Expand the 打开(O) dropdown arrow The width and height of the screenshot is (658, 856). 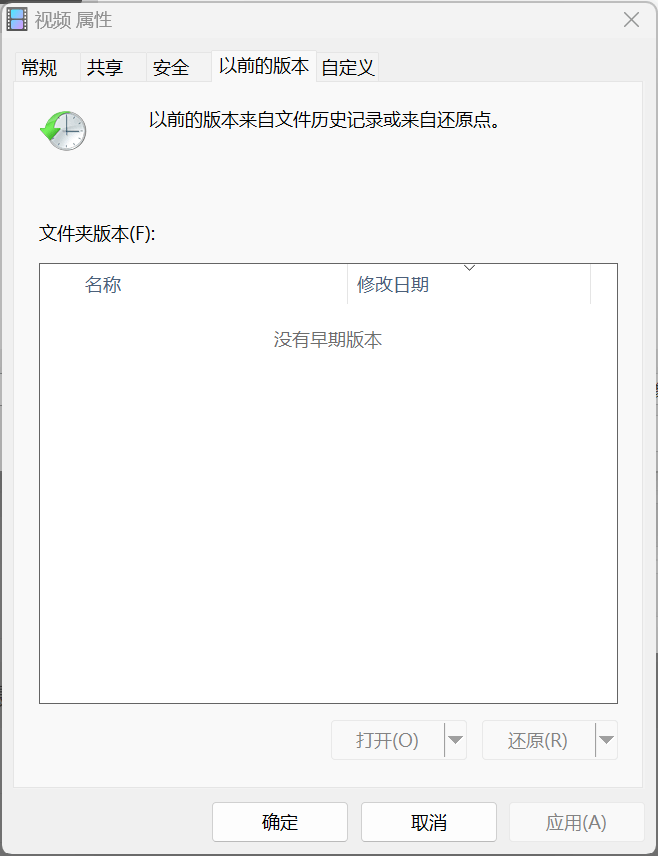(455, 740)
